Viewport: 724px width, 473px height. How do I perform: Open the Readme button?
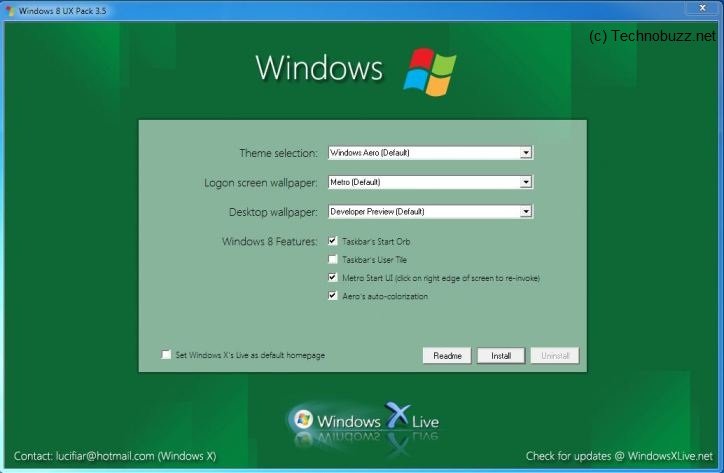coord(447,356)
